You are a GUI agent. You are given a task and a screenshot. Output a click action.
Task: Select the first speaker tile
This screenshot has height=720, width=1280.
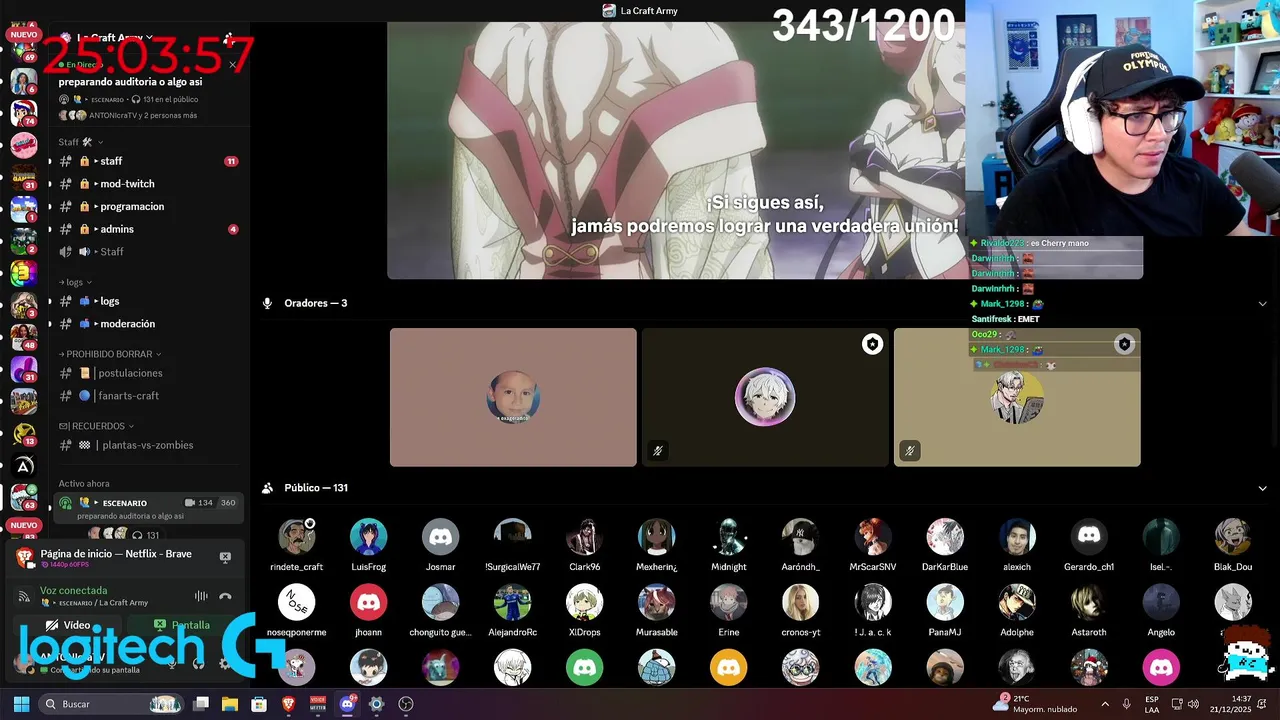pos(513,397)
